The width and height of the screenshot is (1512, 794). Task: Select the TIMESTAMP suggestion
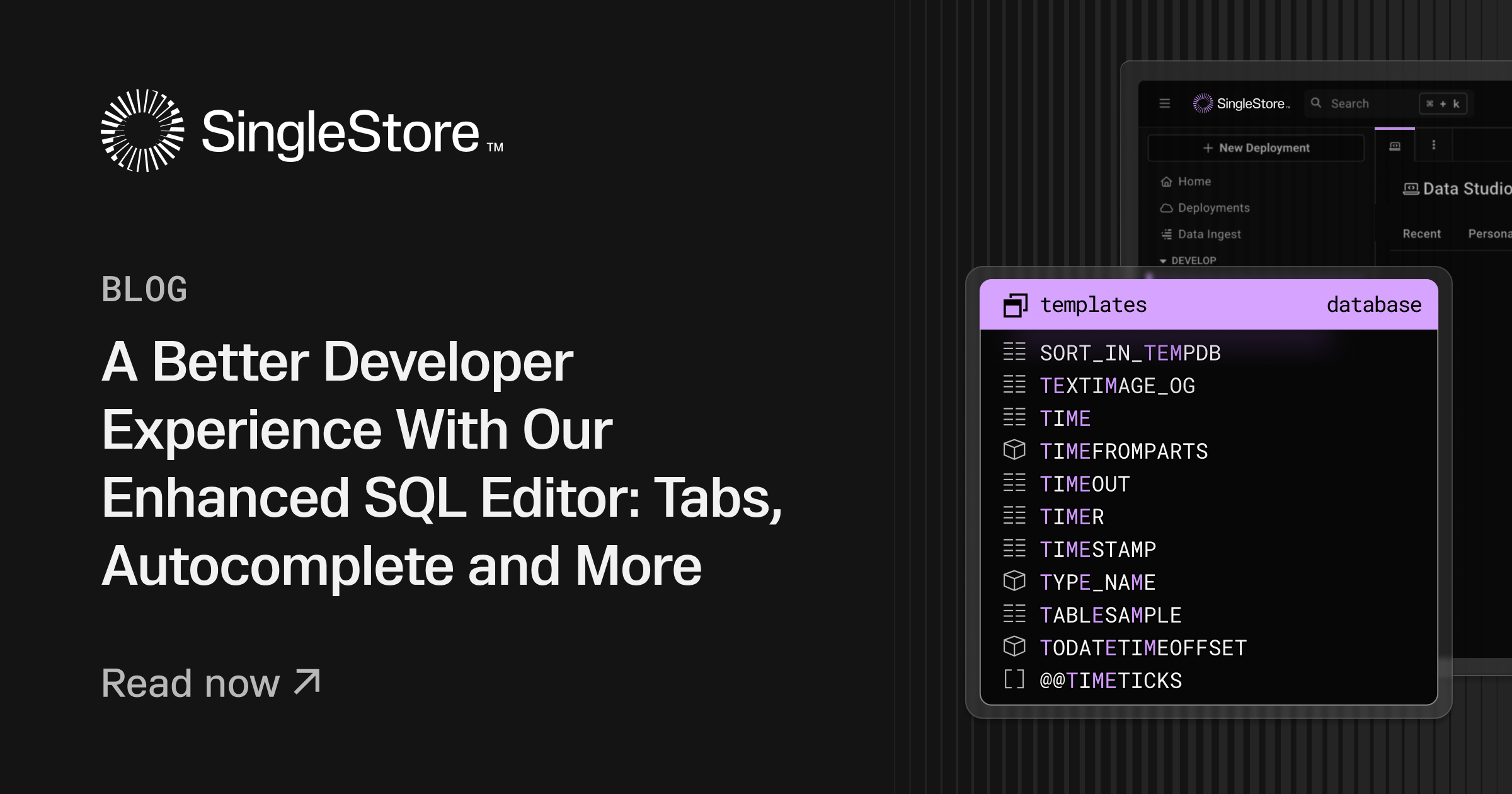tap(1209, 549)
